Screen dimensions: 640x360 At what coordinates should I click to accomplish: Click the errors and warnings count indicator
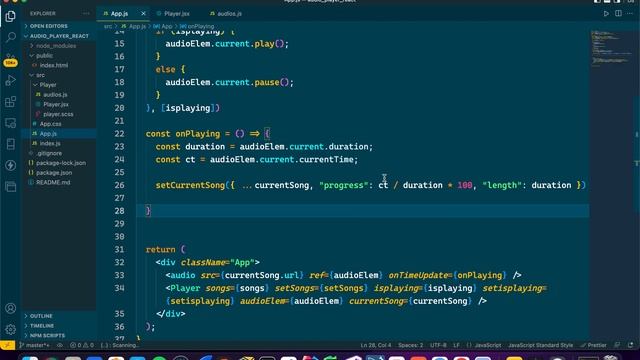[82, 345]
